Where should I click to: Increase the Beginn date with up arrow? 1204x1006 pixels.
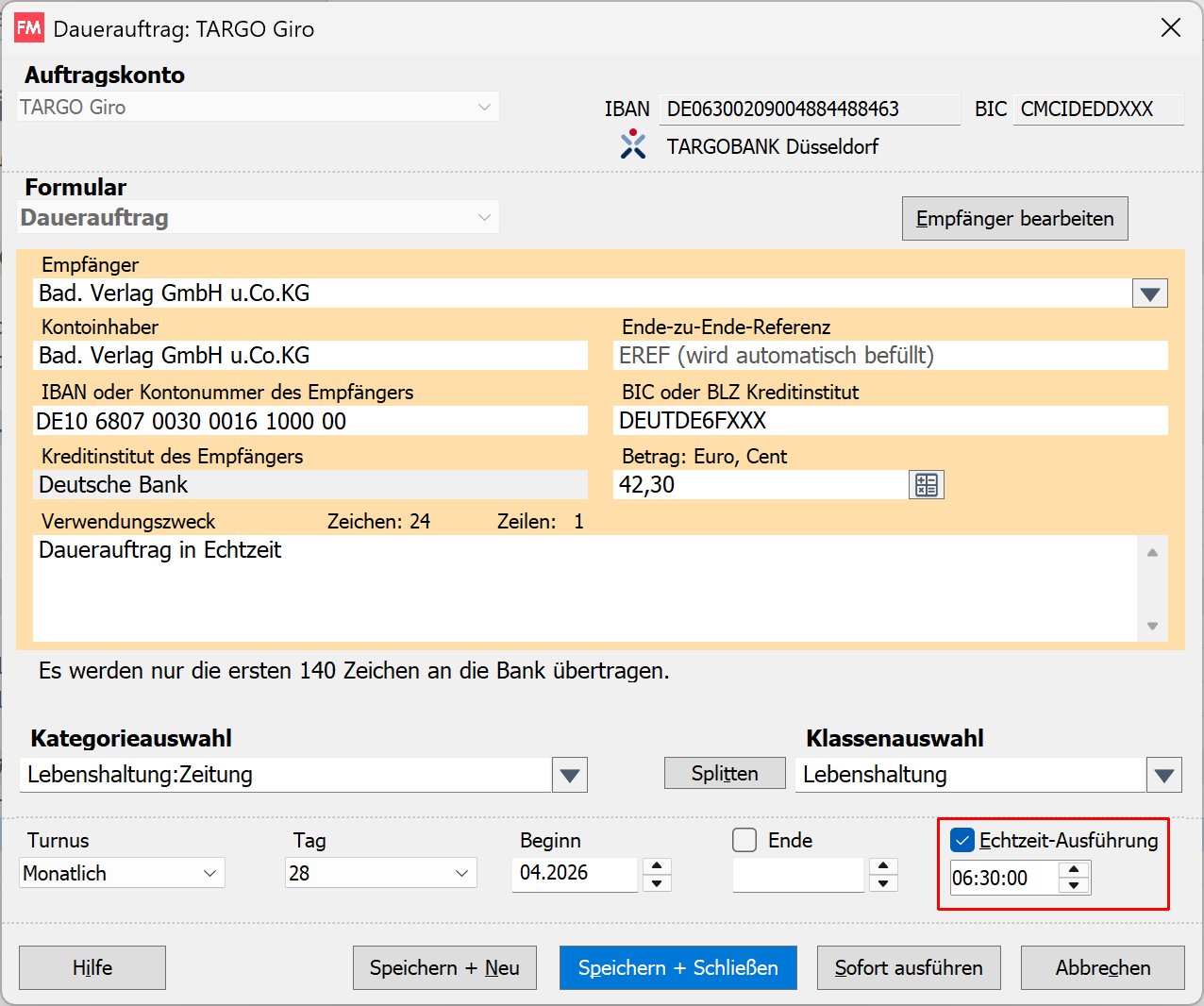click(x=657, y=866)
